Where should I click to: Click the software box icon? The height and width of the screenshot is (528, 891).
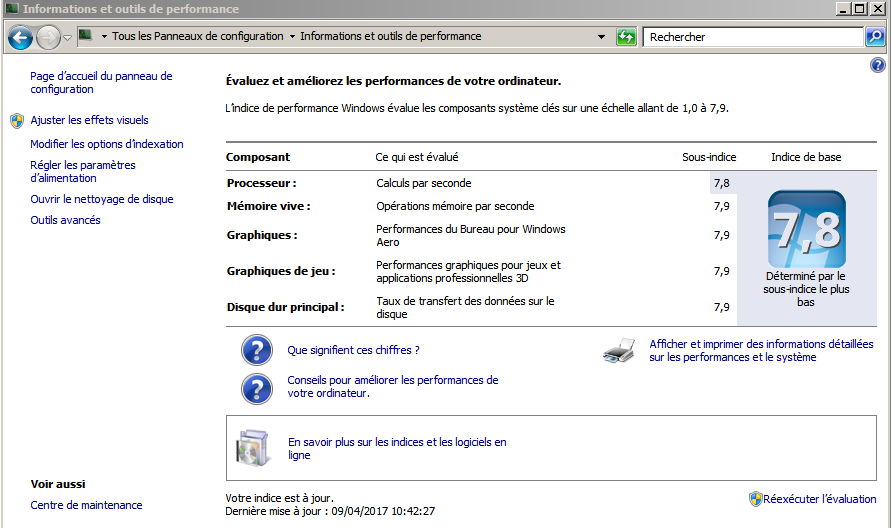click(x=252, y=448)
